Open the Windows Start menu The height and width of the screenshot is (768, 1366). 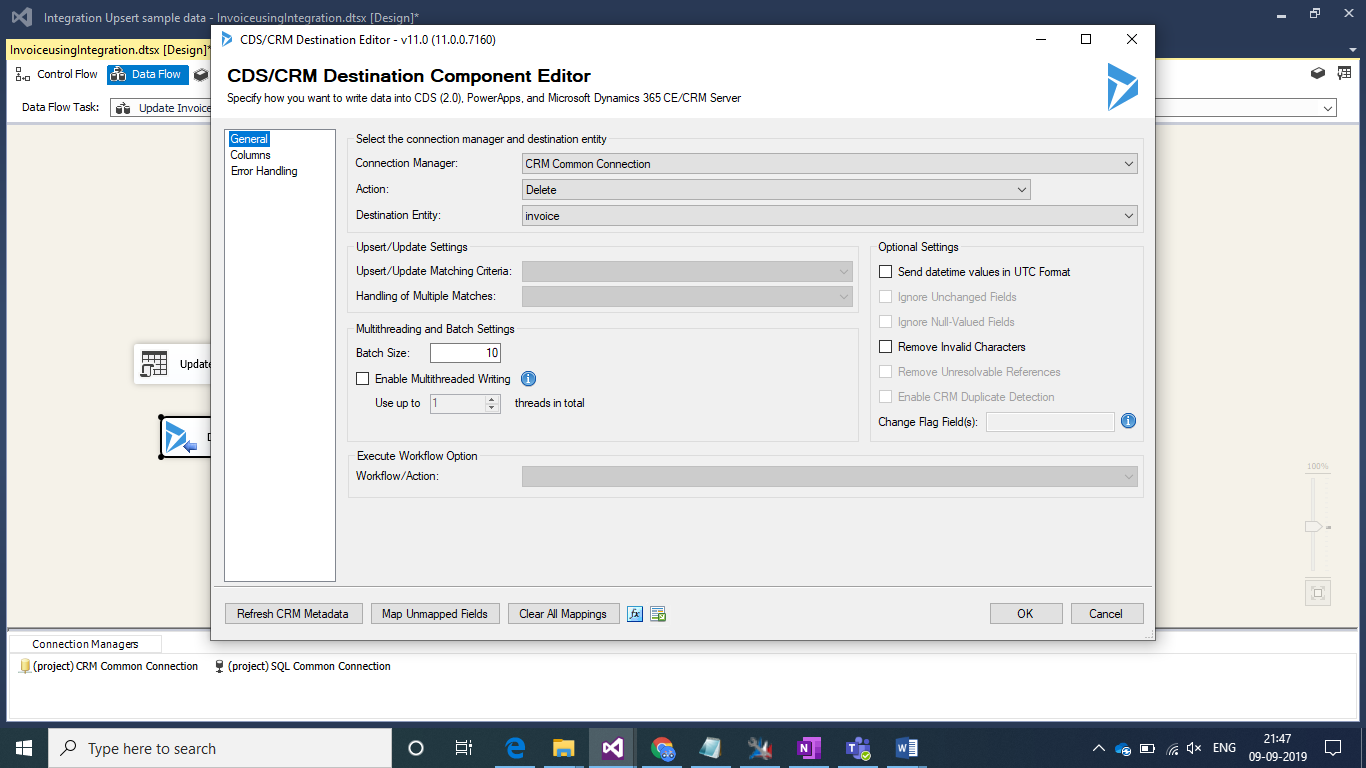23,748
